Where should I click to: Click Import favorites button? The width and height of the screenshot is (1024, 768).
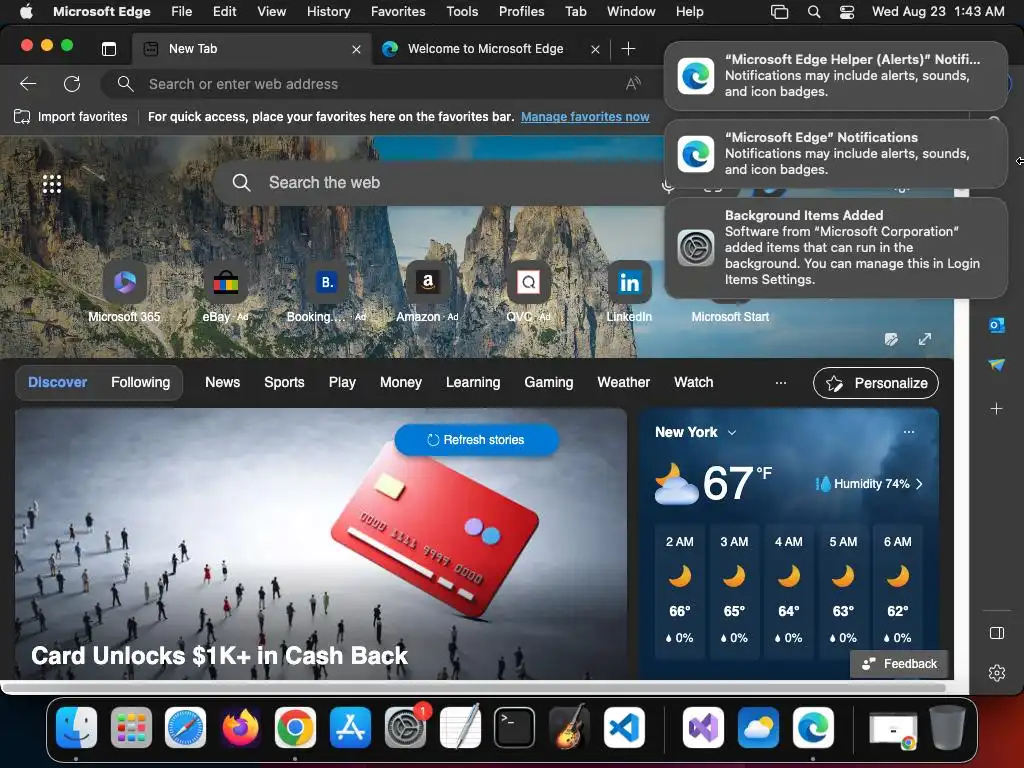pyautogui.click(x=71, y=117)
